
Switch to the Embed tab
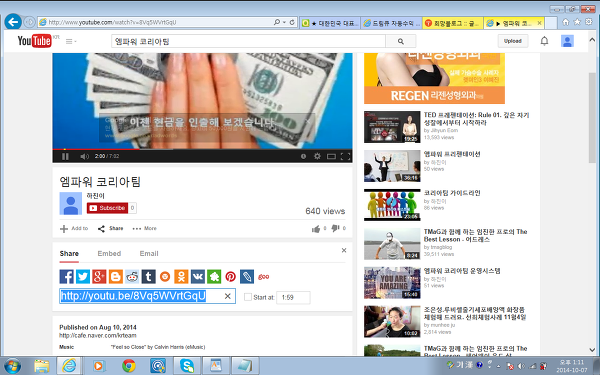[x=109, y=253]
